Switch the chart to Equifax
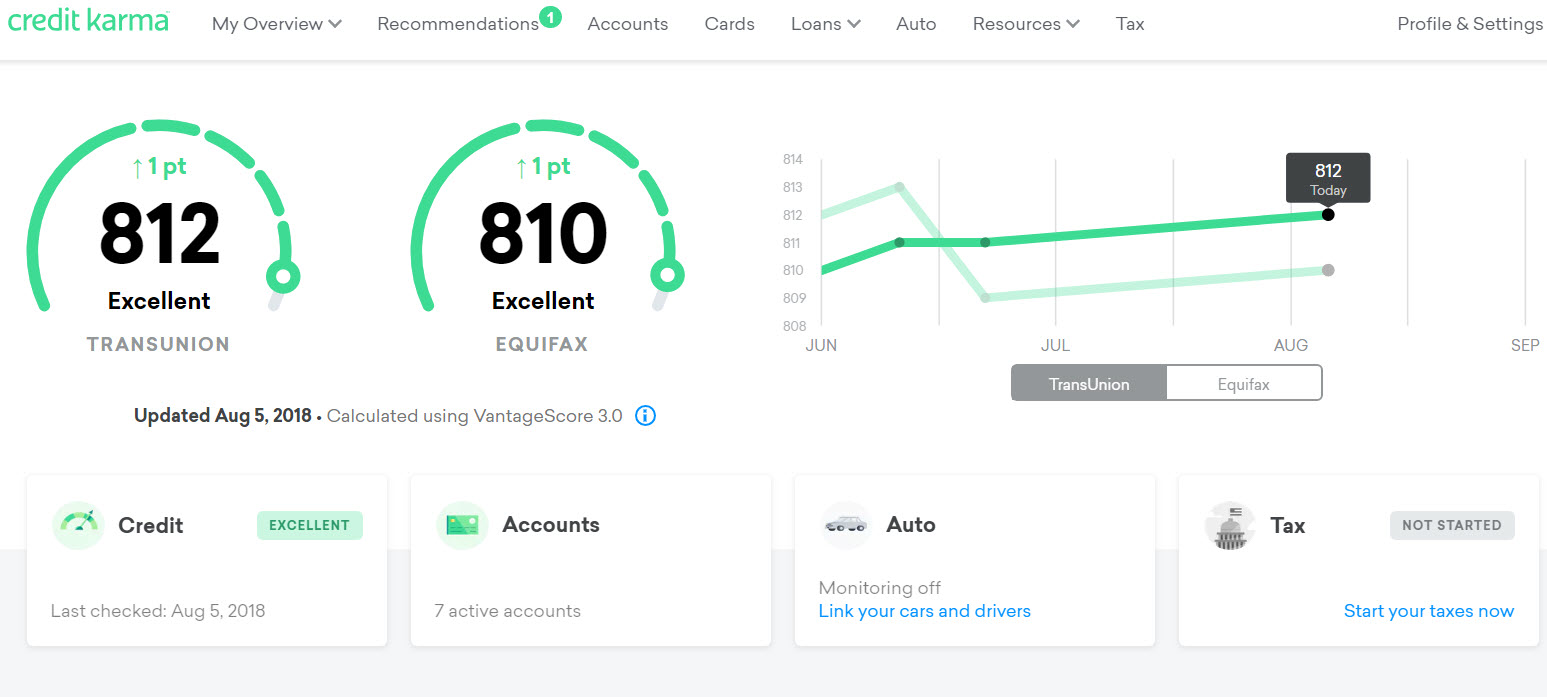Viewport: 1547px width, 697px height. 1244,383
